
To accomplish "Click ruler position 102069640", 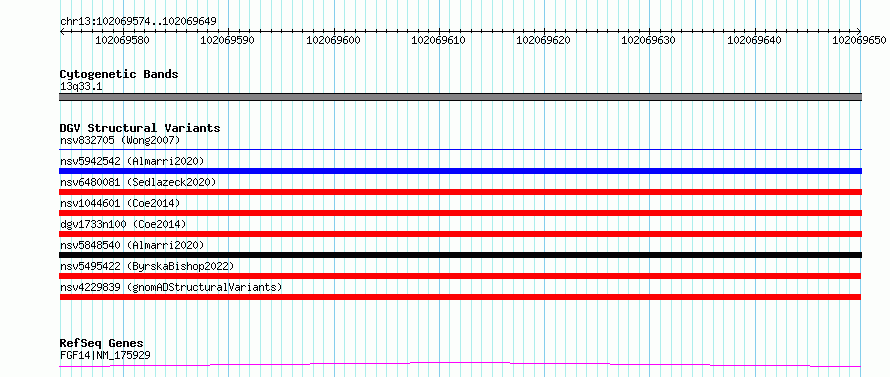I will pos(754,40).
